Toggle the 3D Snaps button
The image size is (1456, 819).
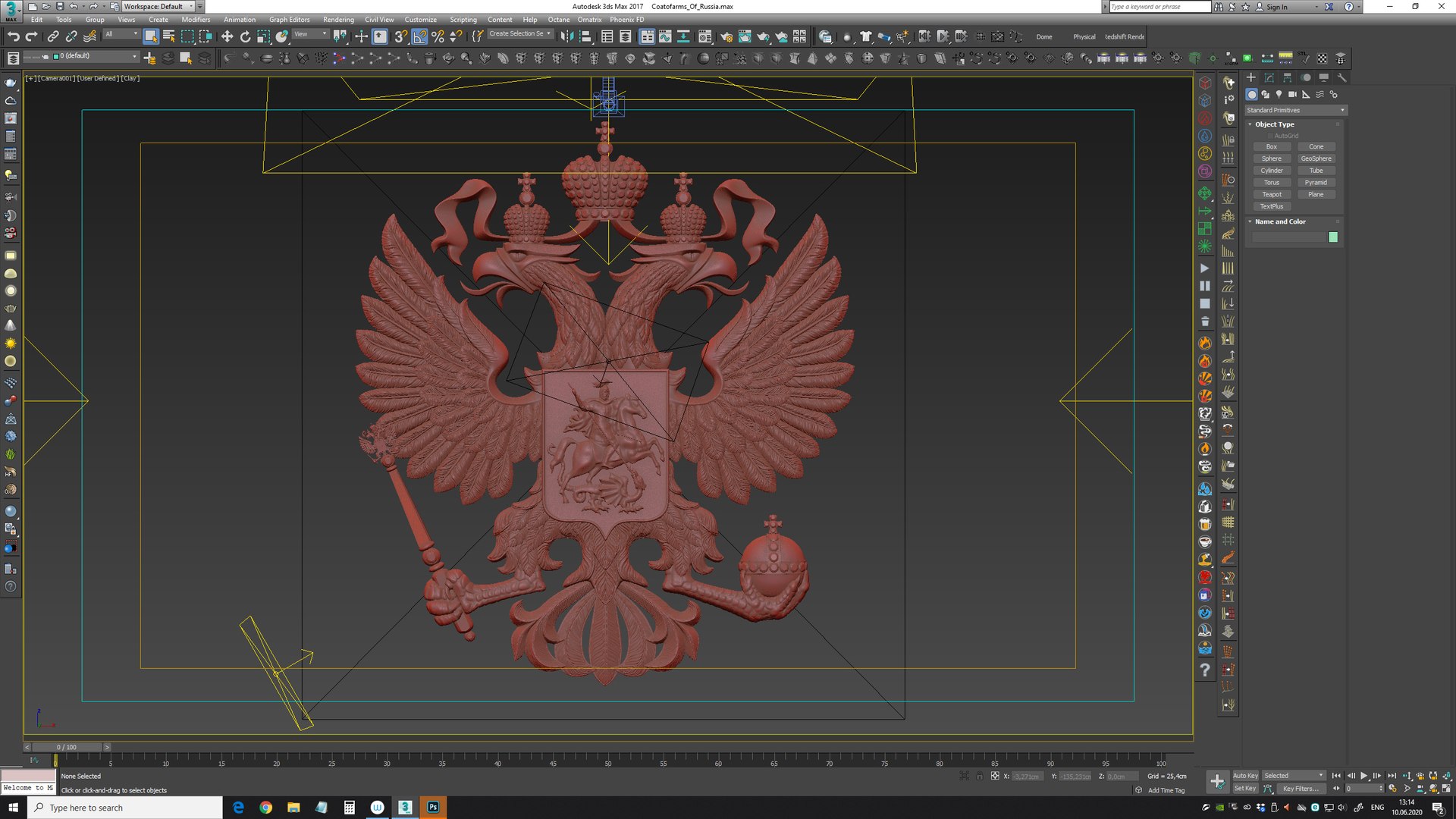tap(400, 36)
